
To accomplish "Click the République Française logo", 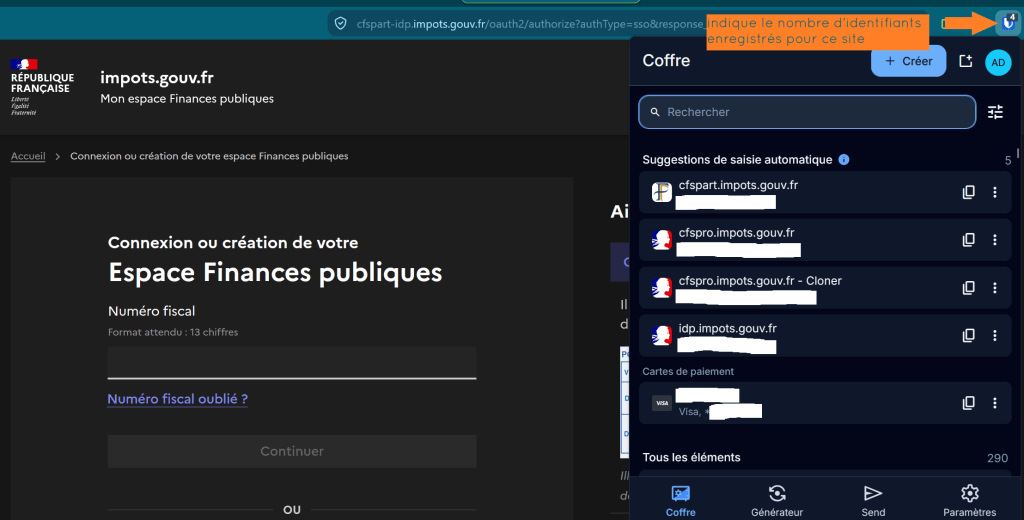I will [42, 87].
